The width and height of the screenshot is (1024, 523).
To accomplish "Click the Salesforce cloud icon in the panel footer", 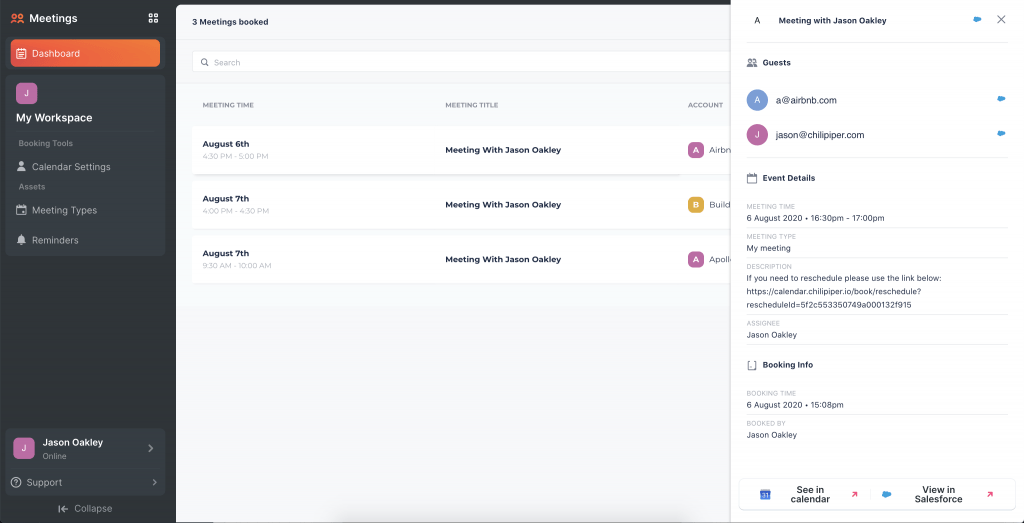I will click(886, 494).
